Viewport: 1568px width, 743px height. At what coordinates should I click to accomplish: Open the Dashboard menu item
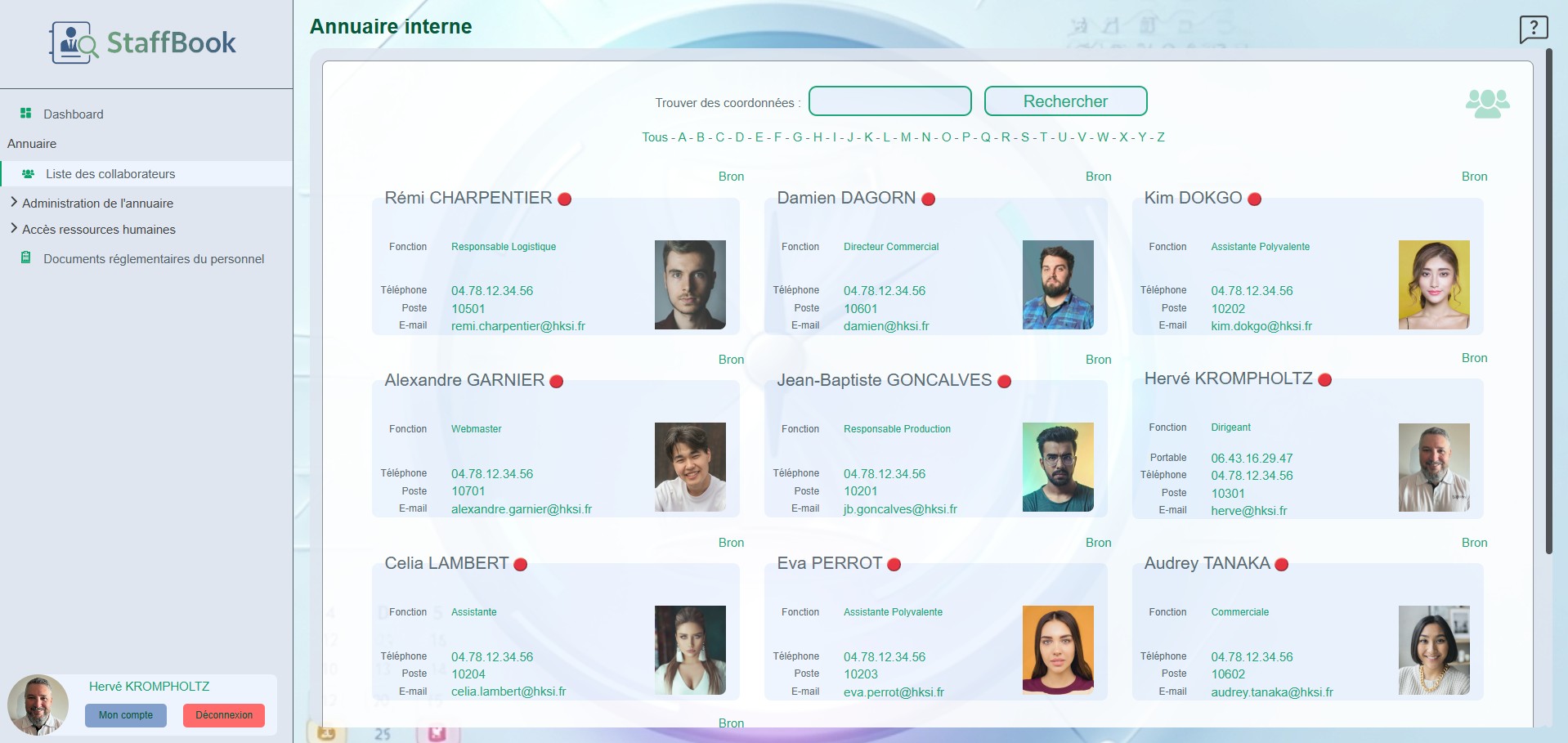pos(73,114)
